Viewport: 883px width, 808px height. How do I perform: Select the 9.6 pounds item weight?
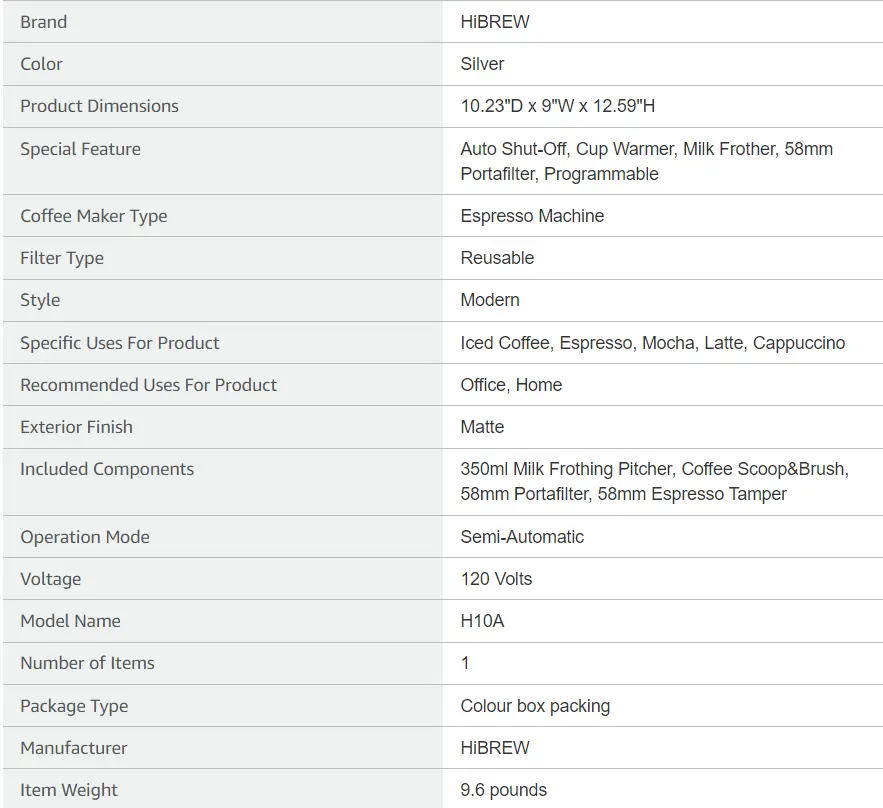click(x=503, y=790)
